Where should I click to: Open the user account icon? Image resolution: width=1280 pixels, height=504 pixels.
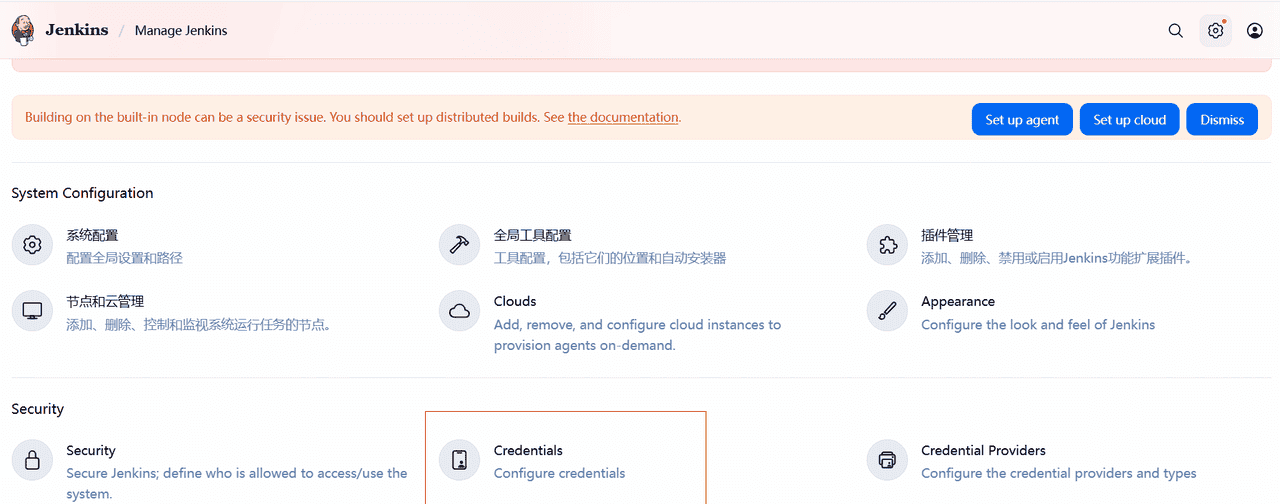point(1255,30)
